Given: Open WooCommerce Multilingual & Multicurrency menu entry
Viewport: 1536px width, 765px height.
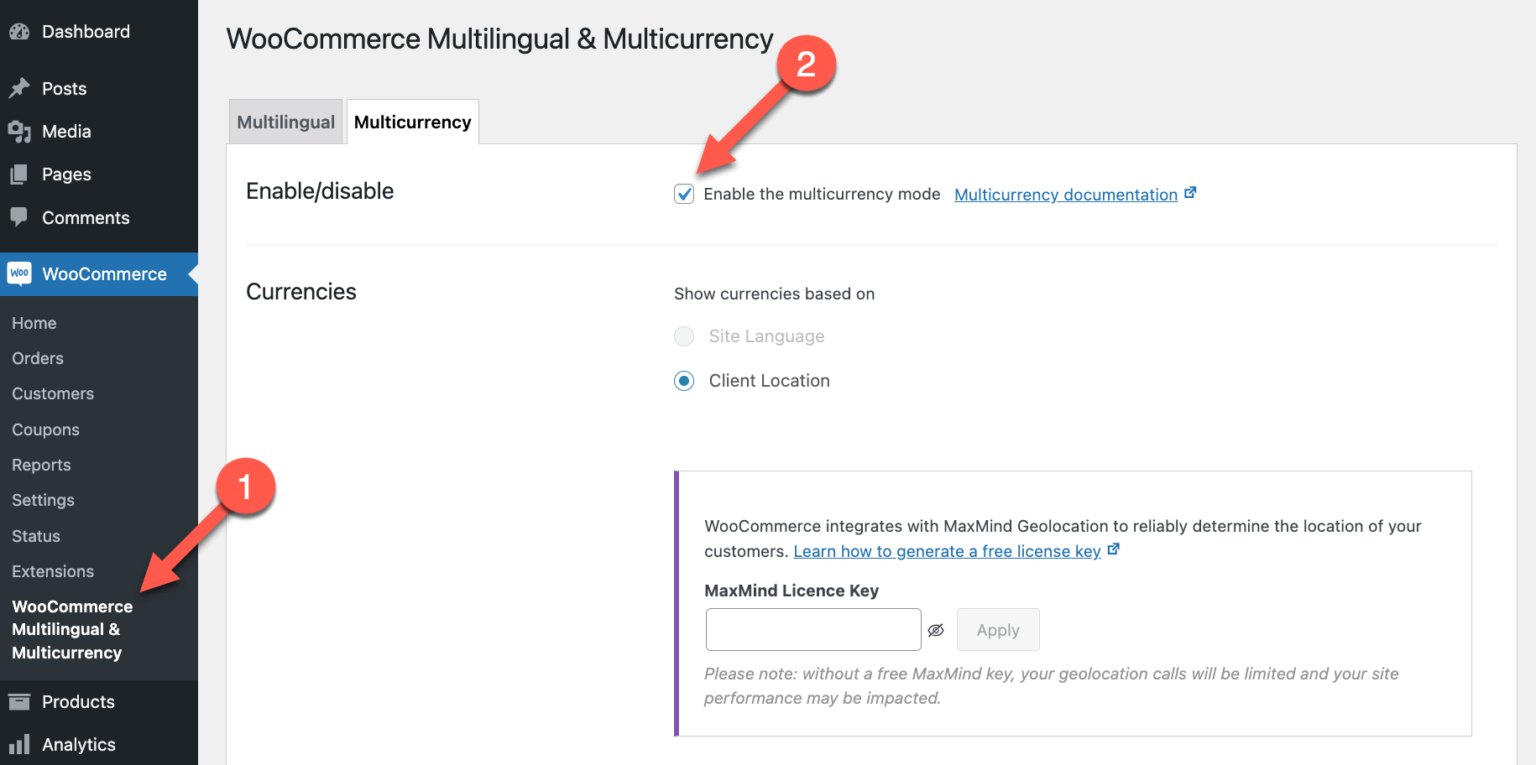Looking at the screenshot, I should [x=72, y=629].
